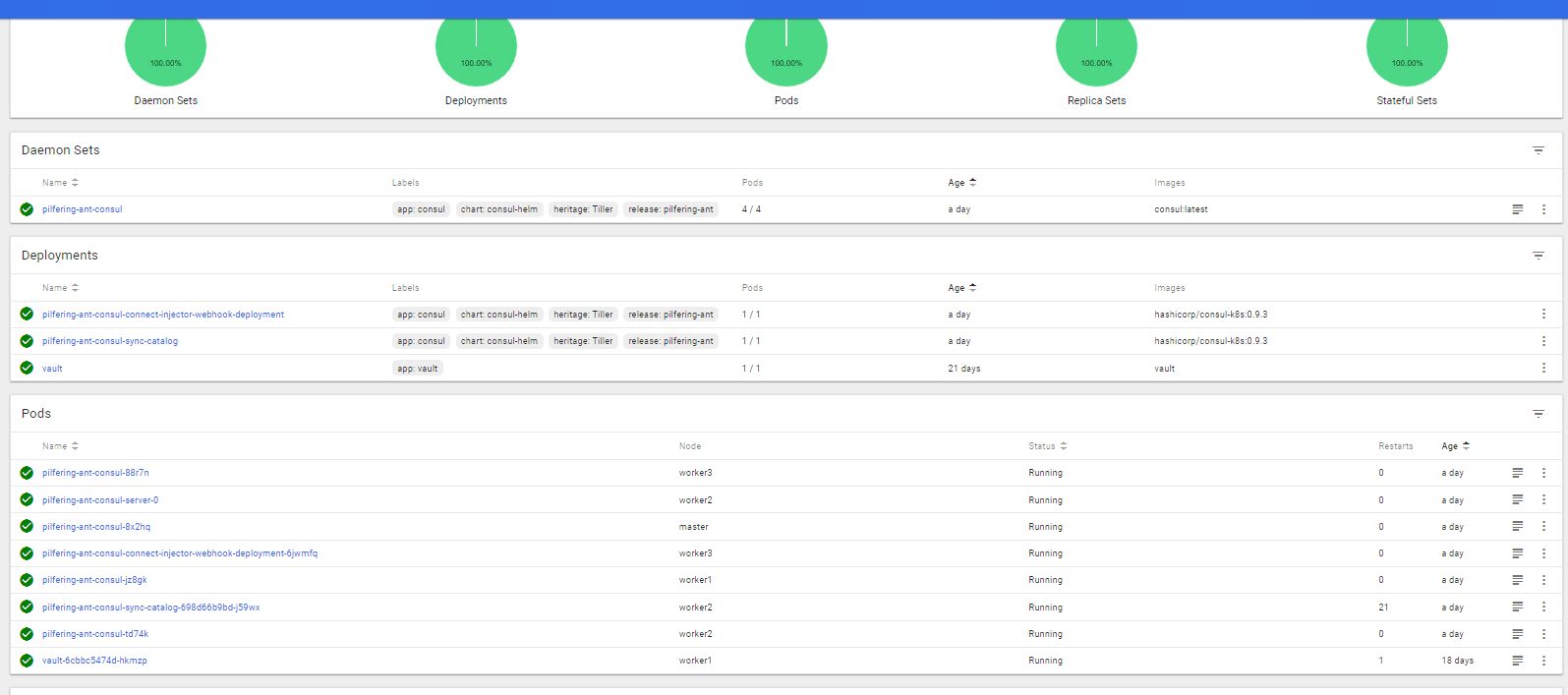Open the vault deployment link

click(x=52, y=369)
